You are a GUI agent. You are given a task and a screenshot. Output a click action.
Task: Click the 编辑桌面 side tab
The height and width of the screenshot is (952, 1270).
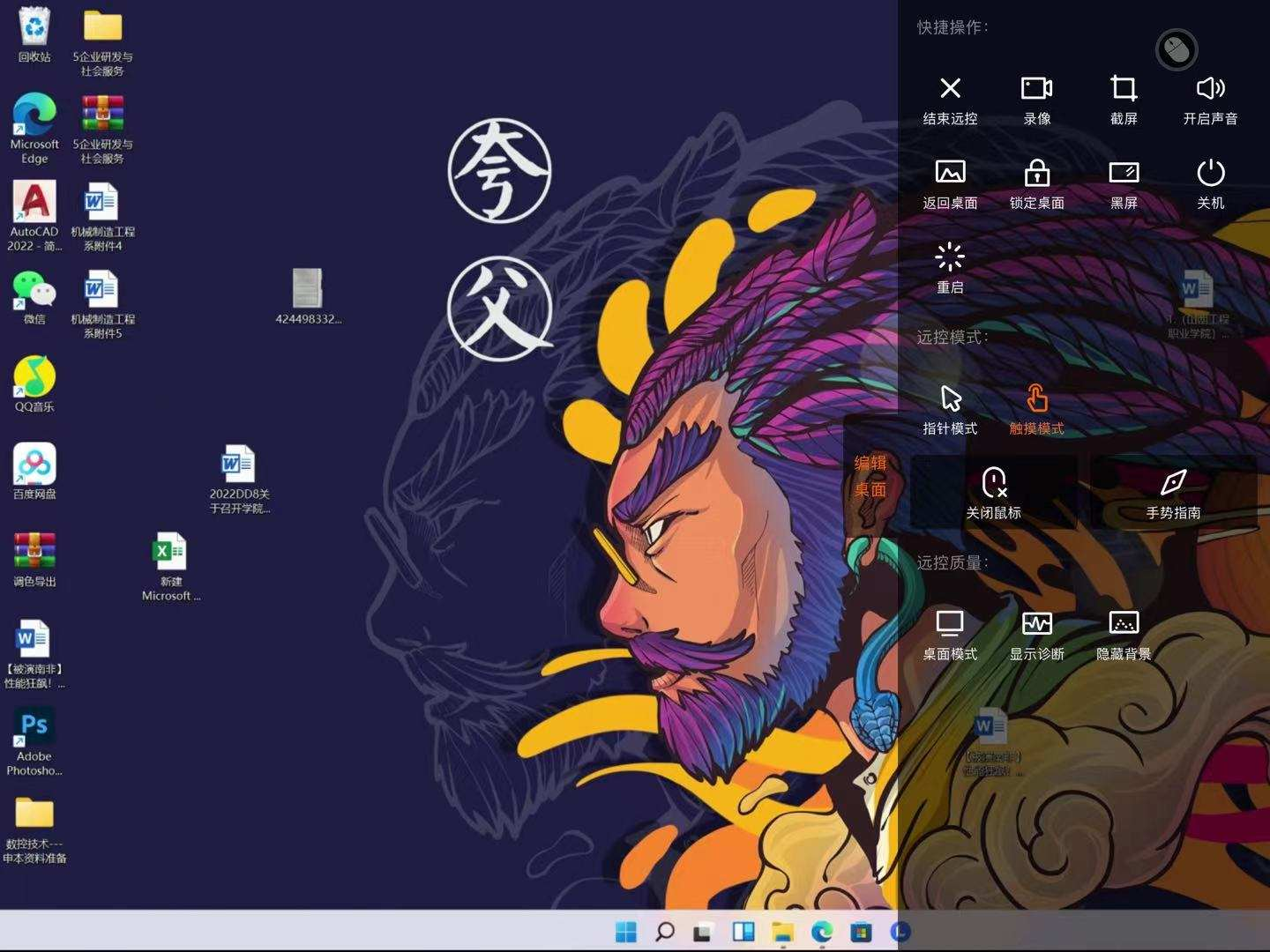pos(870,476)
